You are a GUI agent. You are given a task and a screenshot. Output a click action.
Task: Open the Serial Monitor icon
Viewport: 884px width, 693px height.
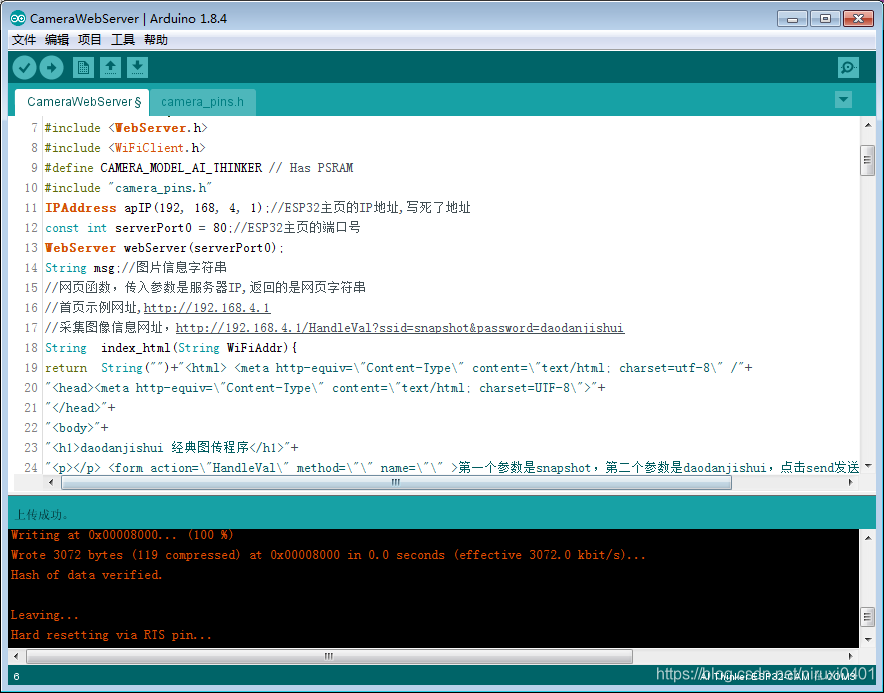click(848, 68)
